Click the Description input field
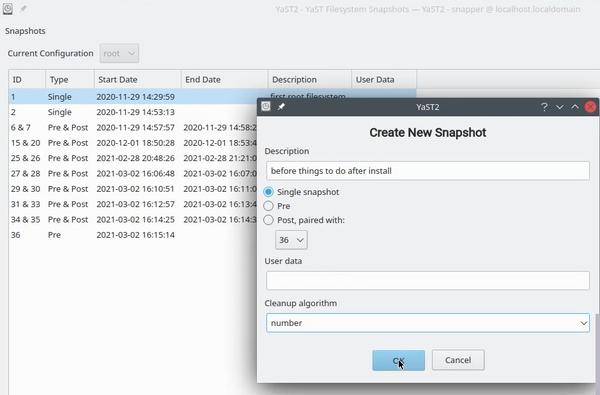This screenshot has height=395, width=600. point(428,171)
